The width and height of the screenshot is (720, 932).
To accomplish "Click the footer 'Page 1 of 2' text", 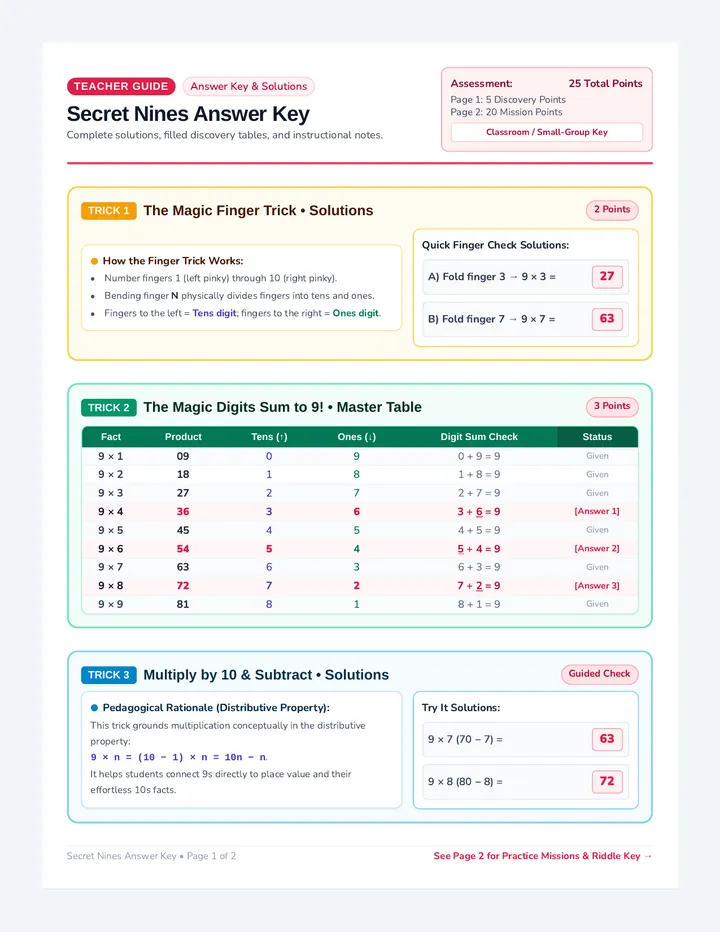I will [x=211, y=856].
